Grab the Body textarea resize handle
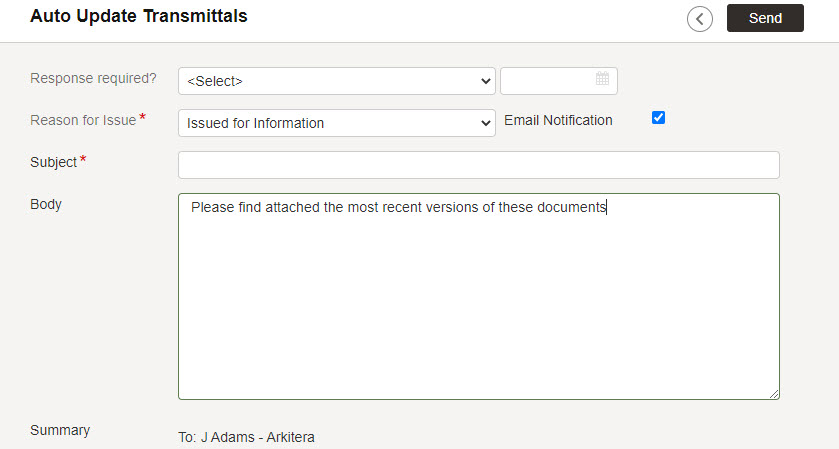Viewport: 839px width, 449px height. coord(774,394)
